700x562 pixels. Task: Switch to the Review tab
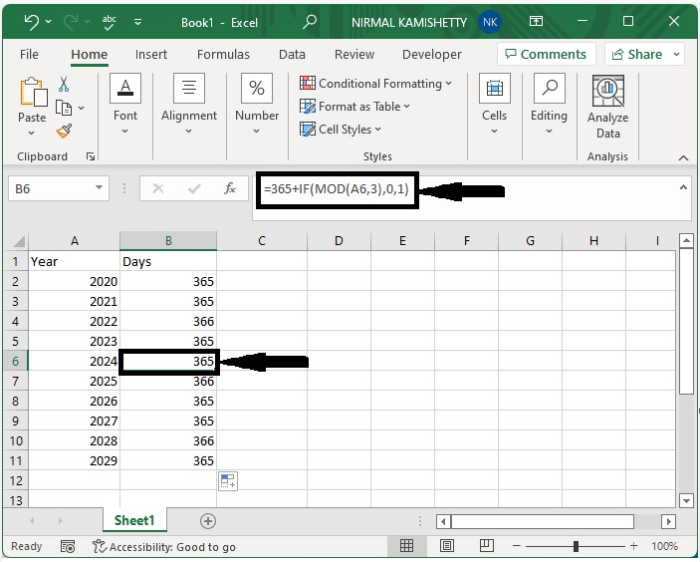(354, 54)
